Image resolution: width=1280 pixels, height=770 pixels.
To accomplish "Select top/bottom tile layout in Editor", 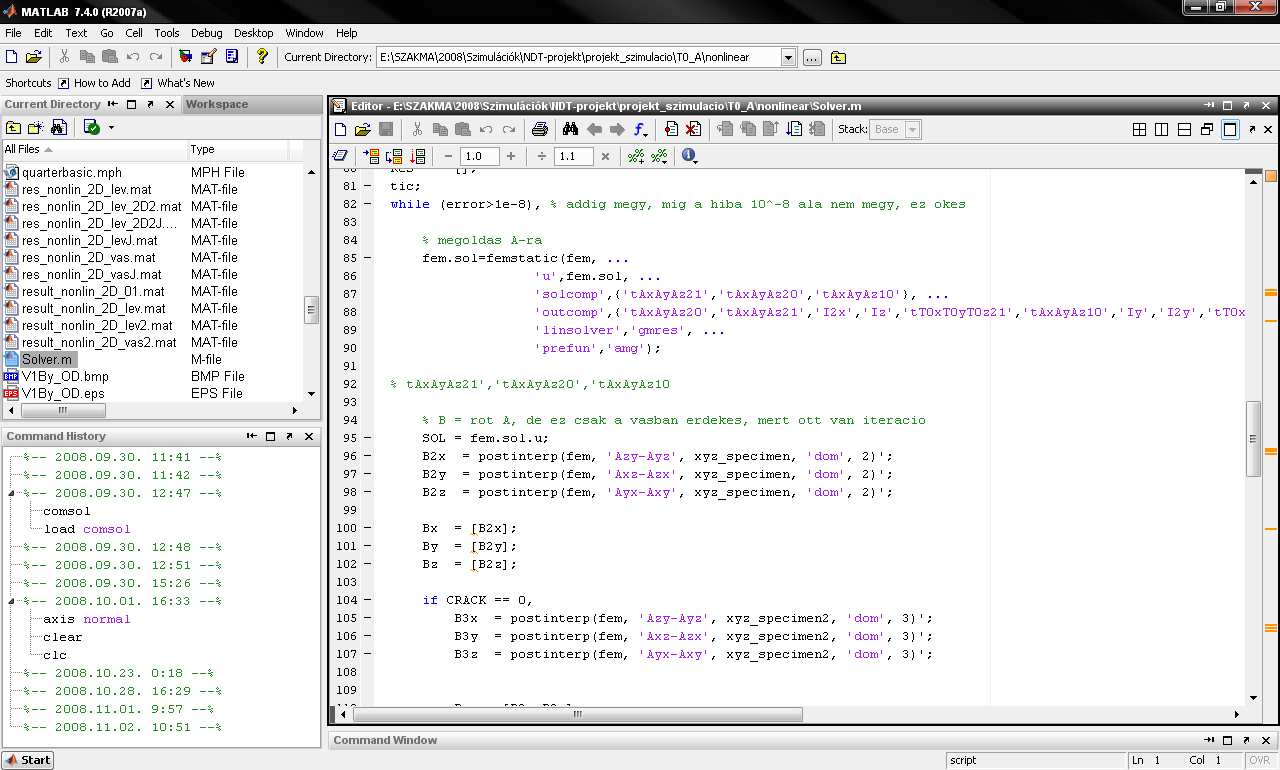I will [1184, 129].
